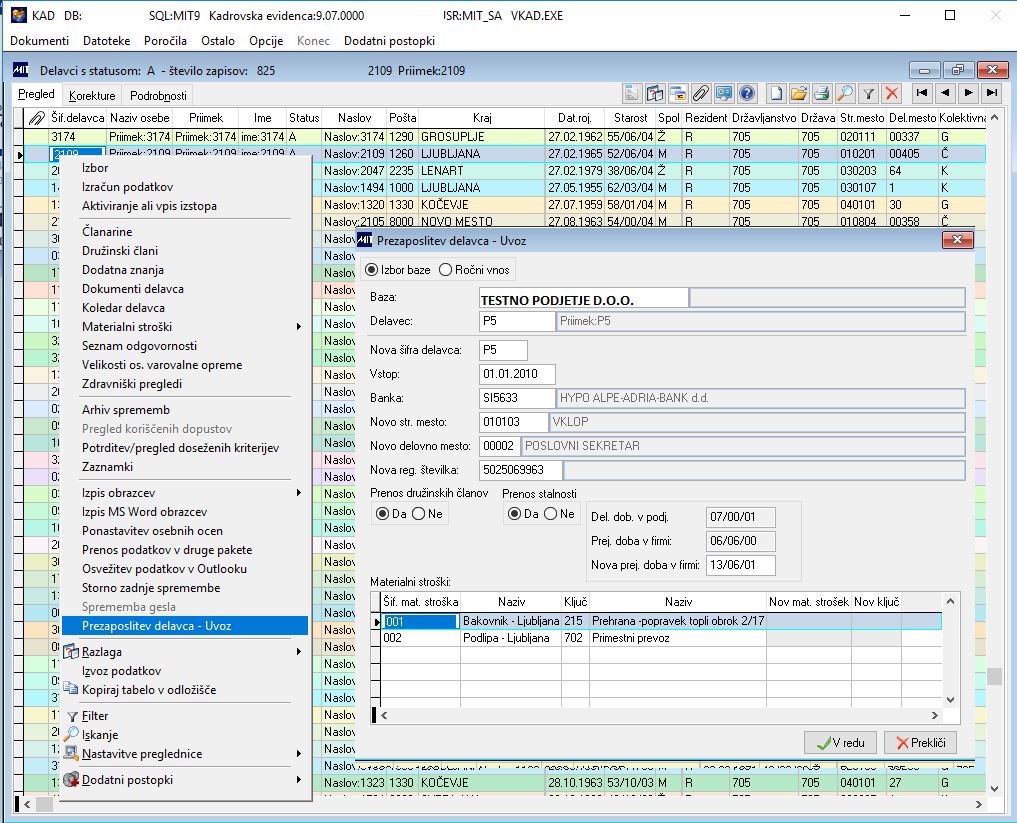Choose Arhiv sprememb from the context menu
The width and height of the screenshot is (1017, 823).
[185, 410]
